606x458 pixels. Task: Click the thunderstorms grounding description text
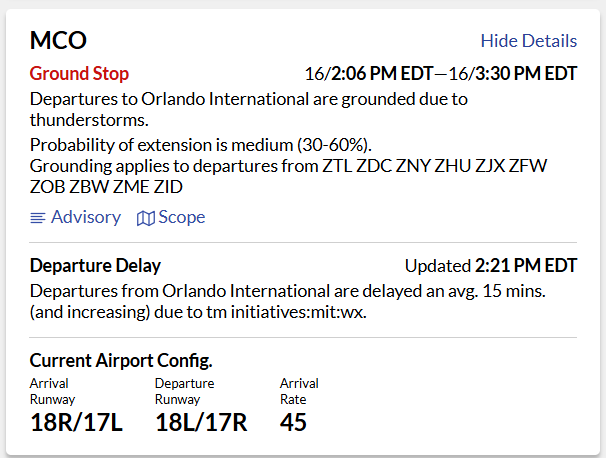pyautogui.click(x=250, y=108)
